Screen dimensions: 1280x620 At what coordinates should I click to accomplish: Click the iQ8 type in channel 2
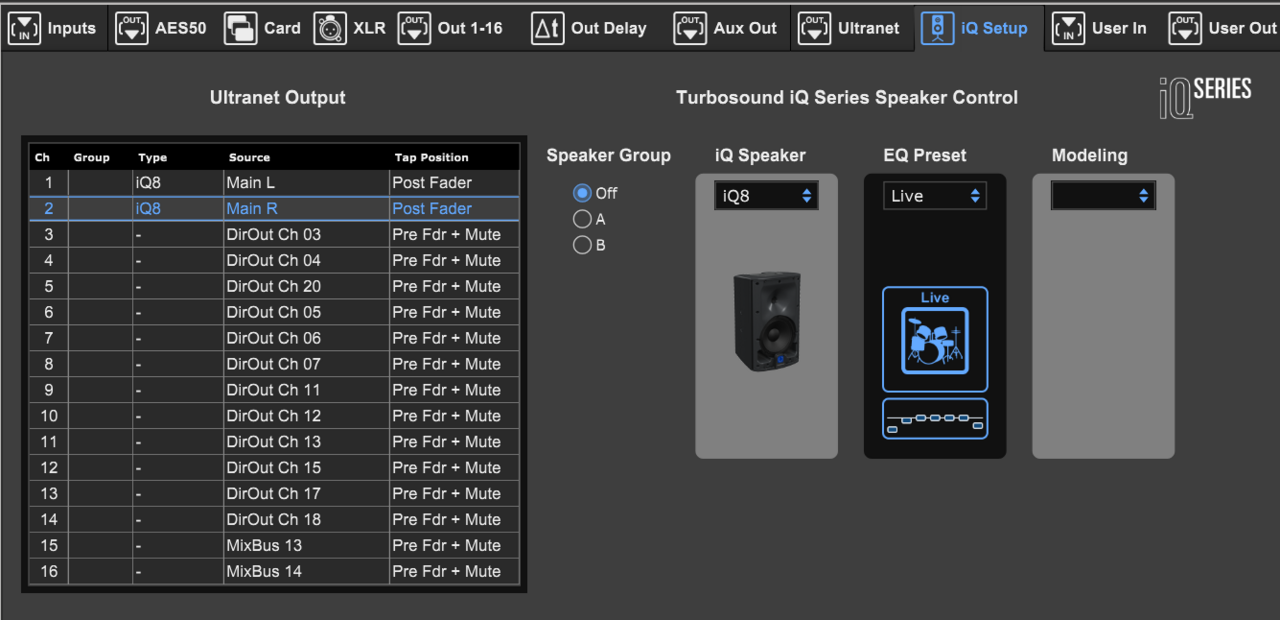point(178,209)
